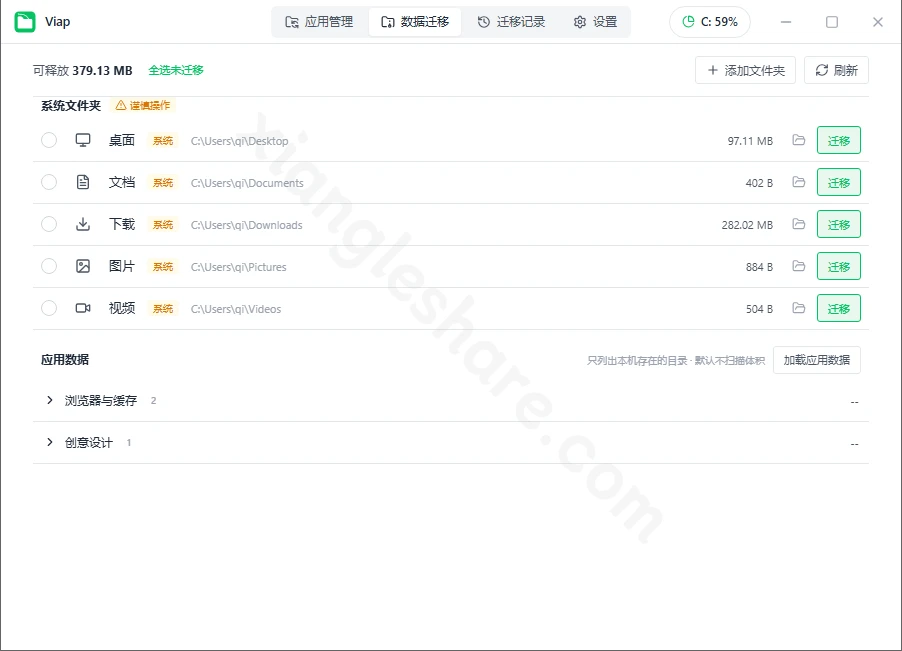Click 全选未迁移 link
902x651 pixels.
coord(176,70)
